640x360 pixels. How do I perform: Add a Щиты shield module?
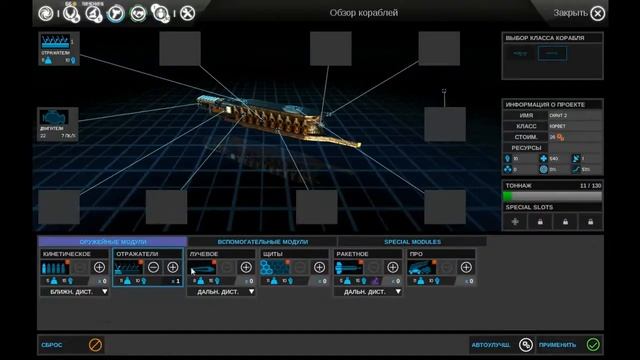click(320, 267)
